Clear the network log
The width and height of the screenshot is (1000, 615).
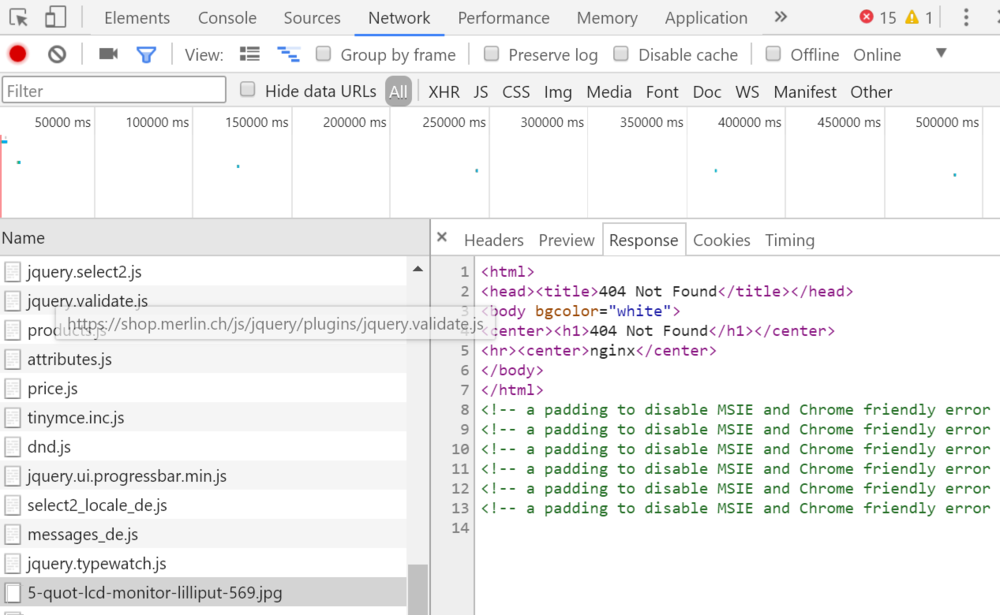[57, 54]
